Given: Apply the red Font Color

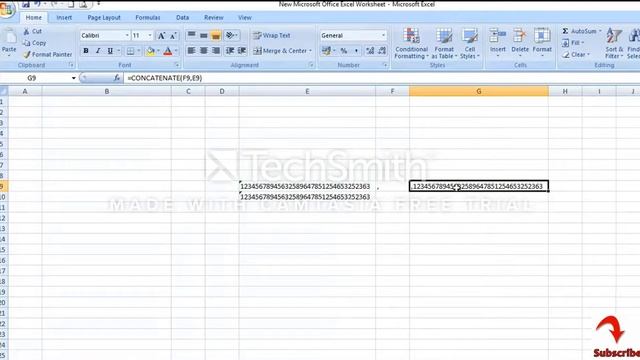Looking at the screenshot, I should point(168,51).
